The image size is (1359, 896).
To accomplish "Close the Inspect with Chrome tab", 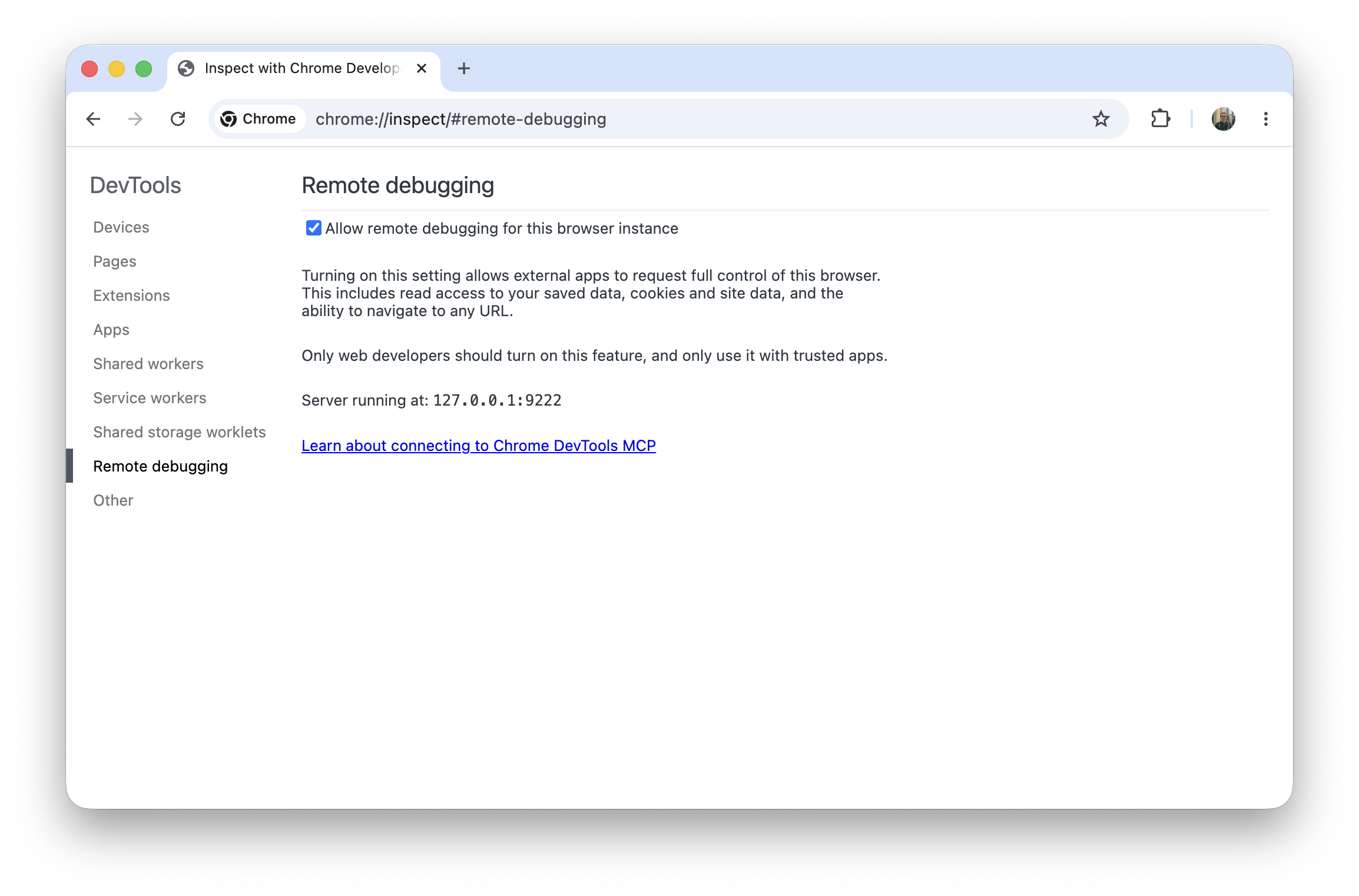I will coord(422,68).
